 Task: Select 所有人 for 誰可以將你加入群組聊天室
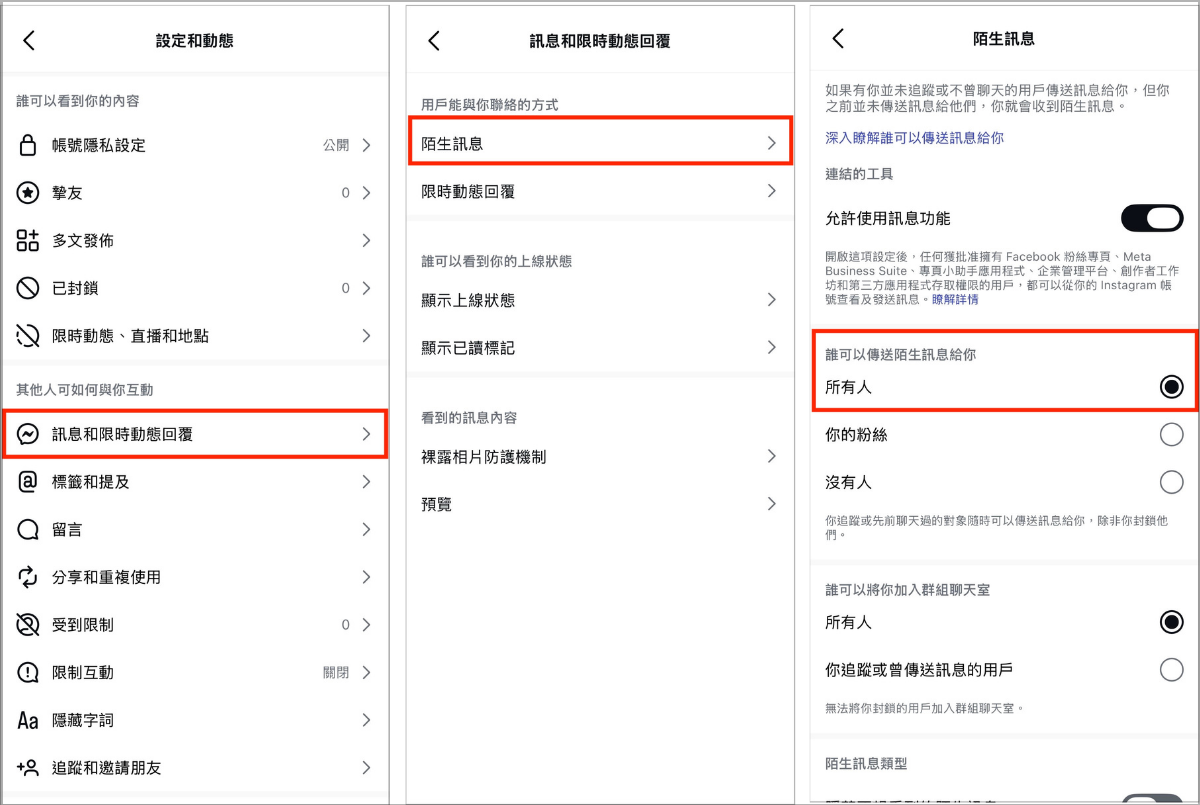1171,622
